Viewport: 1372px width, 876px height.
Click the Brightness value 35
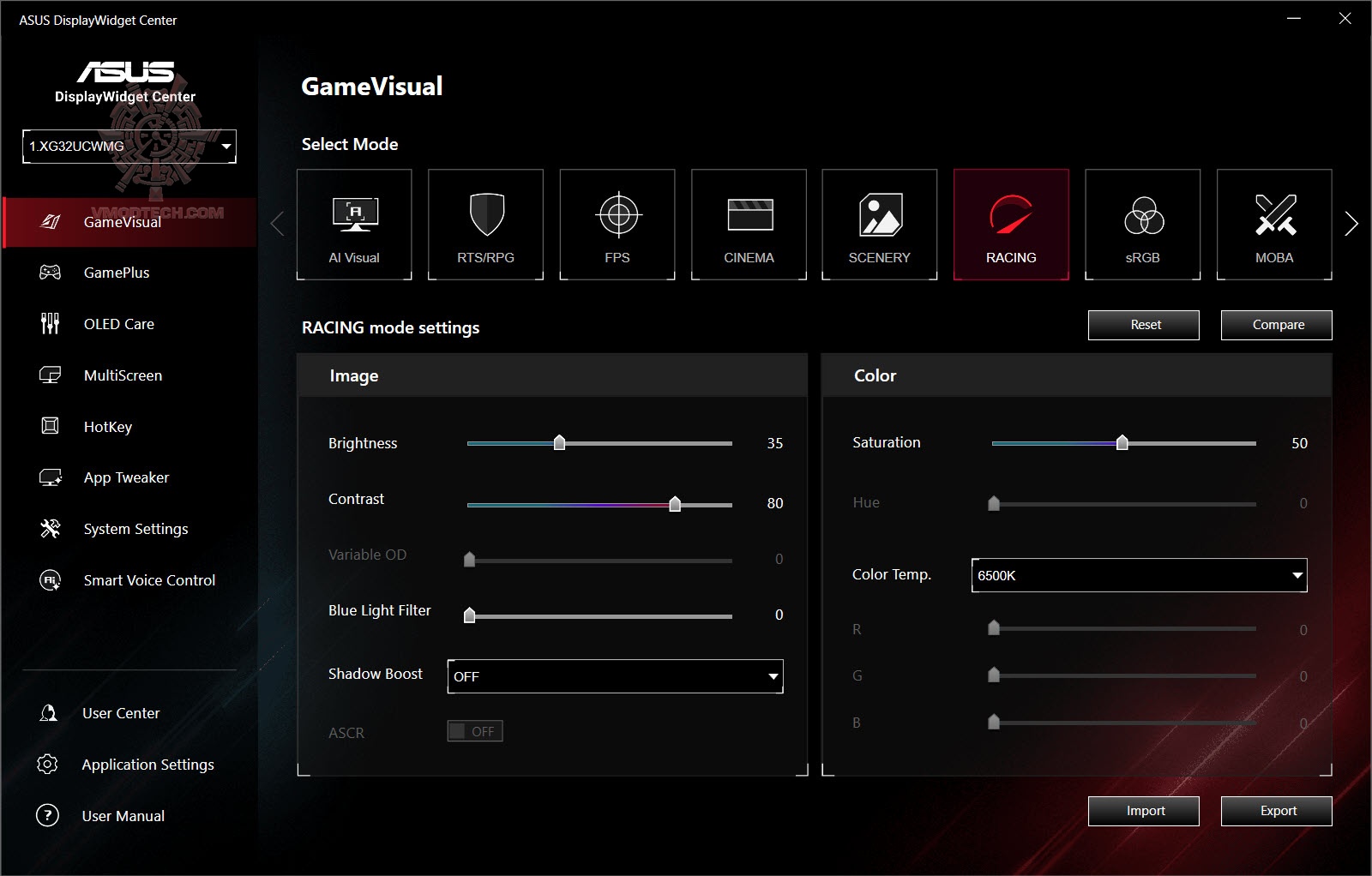click(775, 443)
